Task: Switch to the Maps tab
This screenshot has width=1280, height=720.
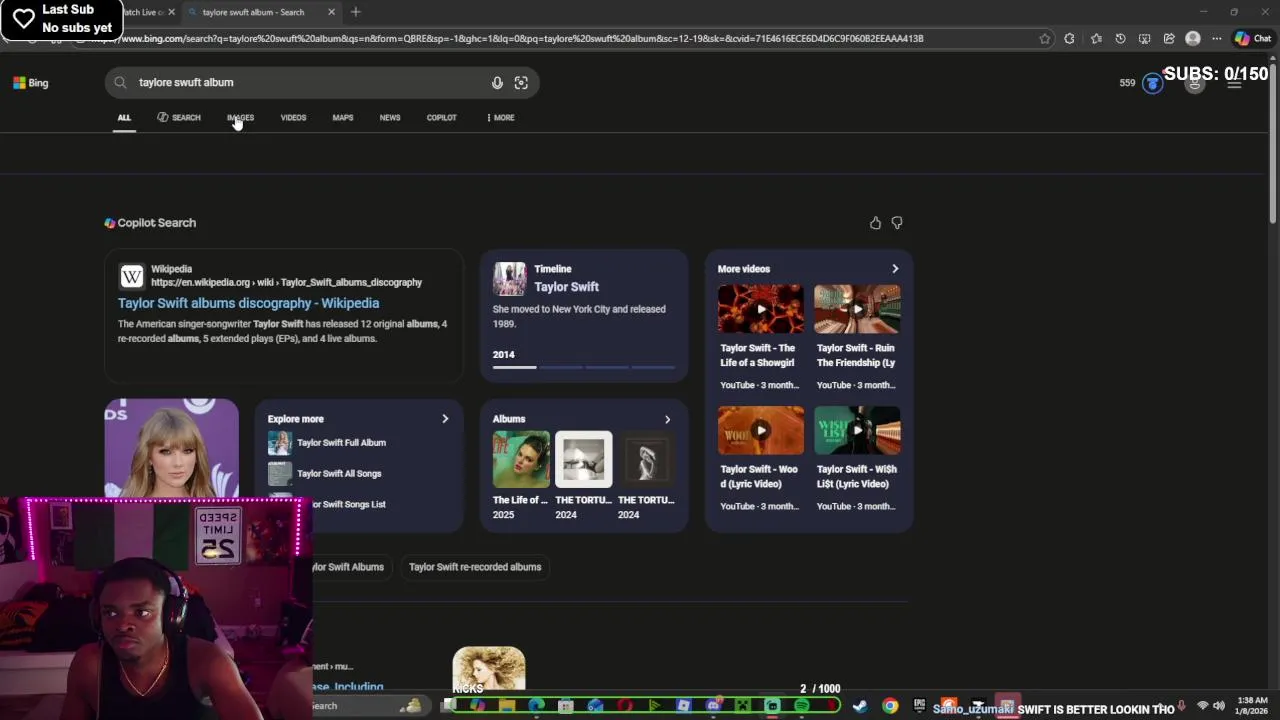Action: coord(343,118)
